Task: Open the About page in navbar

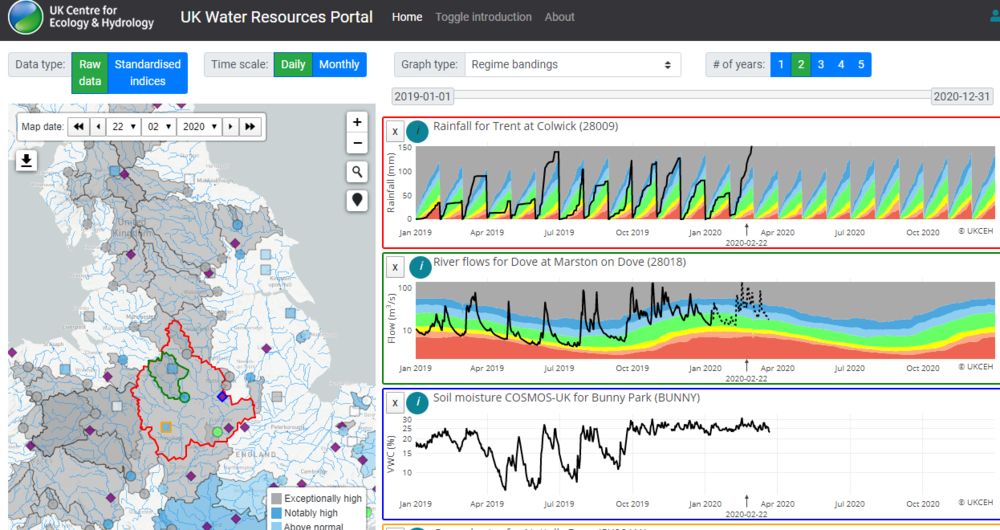Action: coord(559,17)
